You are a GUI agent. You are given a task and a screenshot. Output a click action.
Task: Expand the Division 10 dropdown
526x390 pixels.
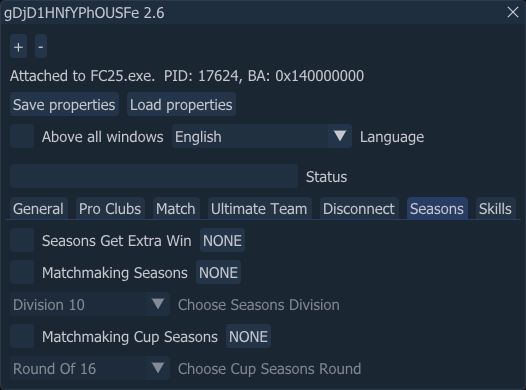coord(158,304)
